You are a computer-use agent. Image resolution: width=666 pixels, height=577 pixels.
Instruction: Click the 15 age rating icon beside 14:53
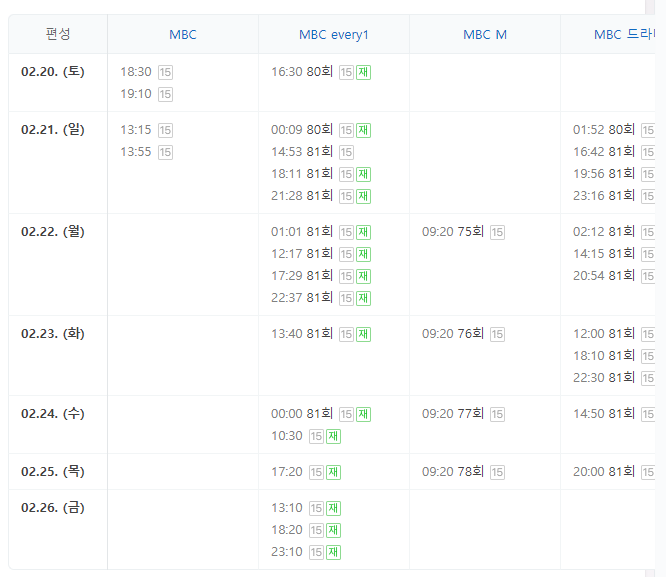coord(347,152)
